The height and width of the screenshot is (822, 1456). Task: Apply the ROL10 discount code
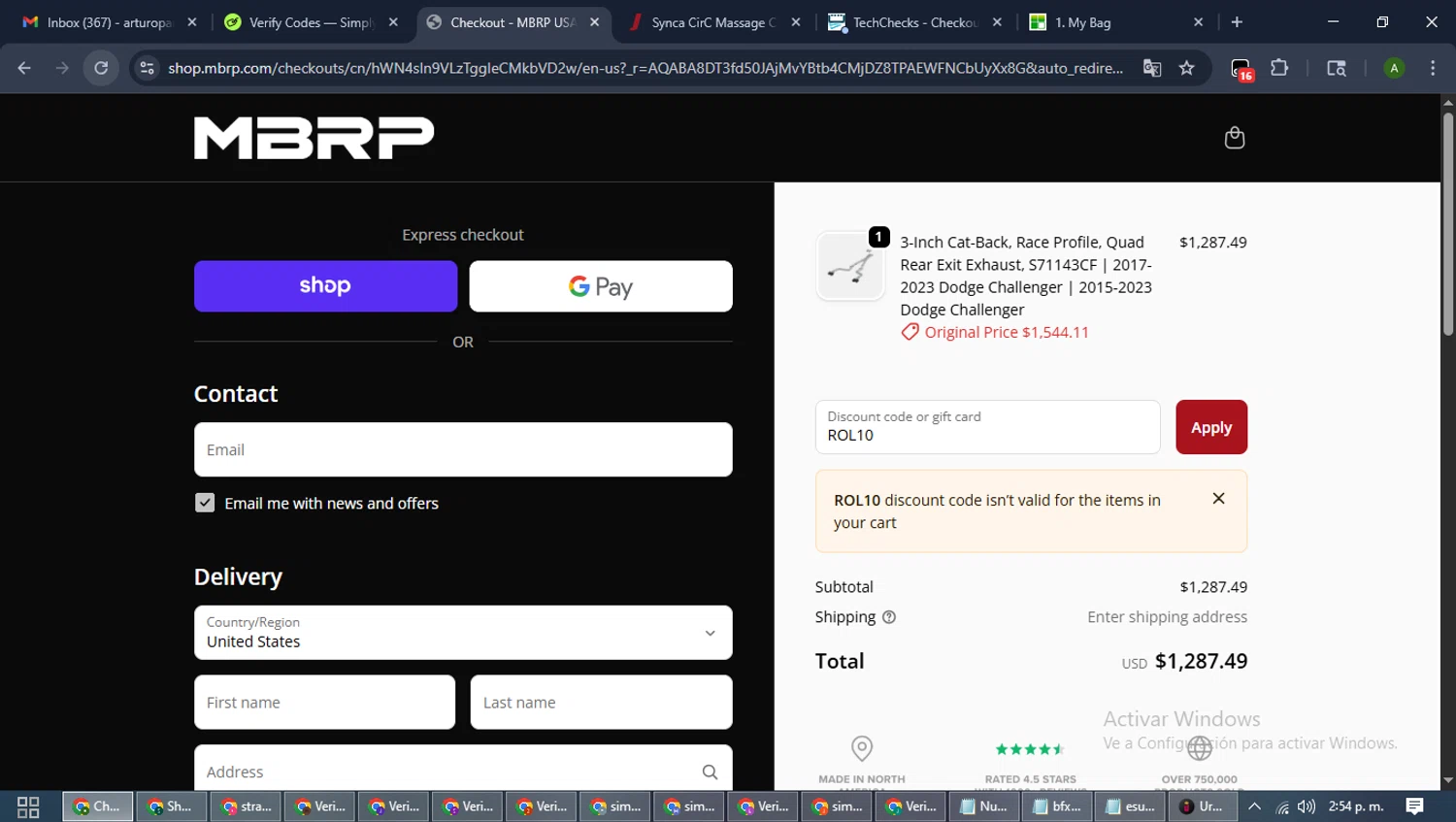pyautogui.click(x=1211, y=427)
